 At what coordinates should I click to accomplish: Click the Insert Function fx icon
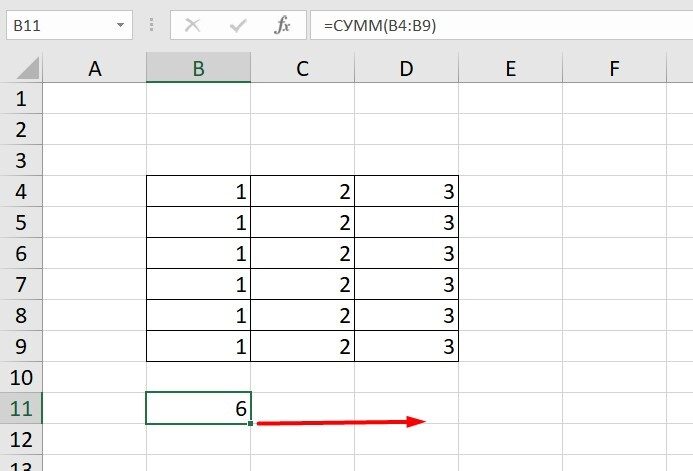(283, 25)
